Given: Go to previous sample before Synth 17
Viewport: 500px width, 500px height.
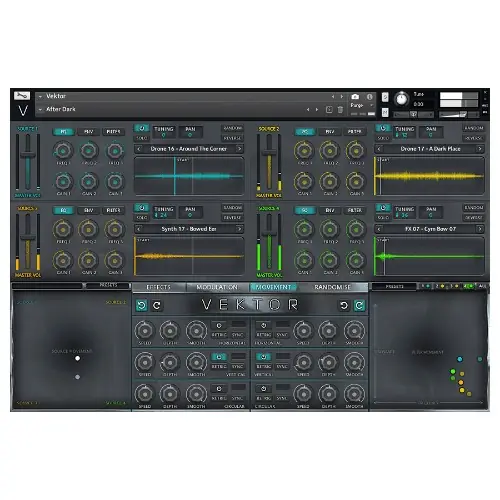Looking at the screenshot, I should 139,229.
